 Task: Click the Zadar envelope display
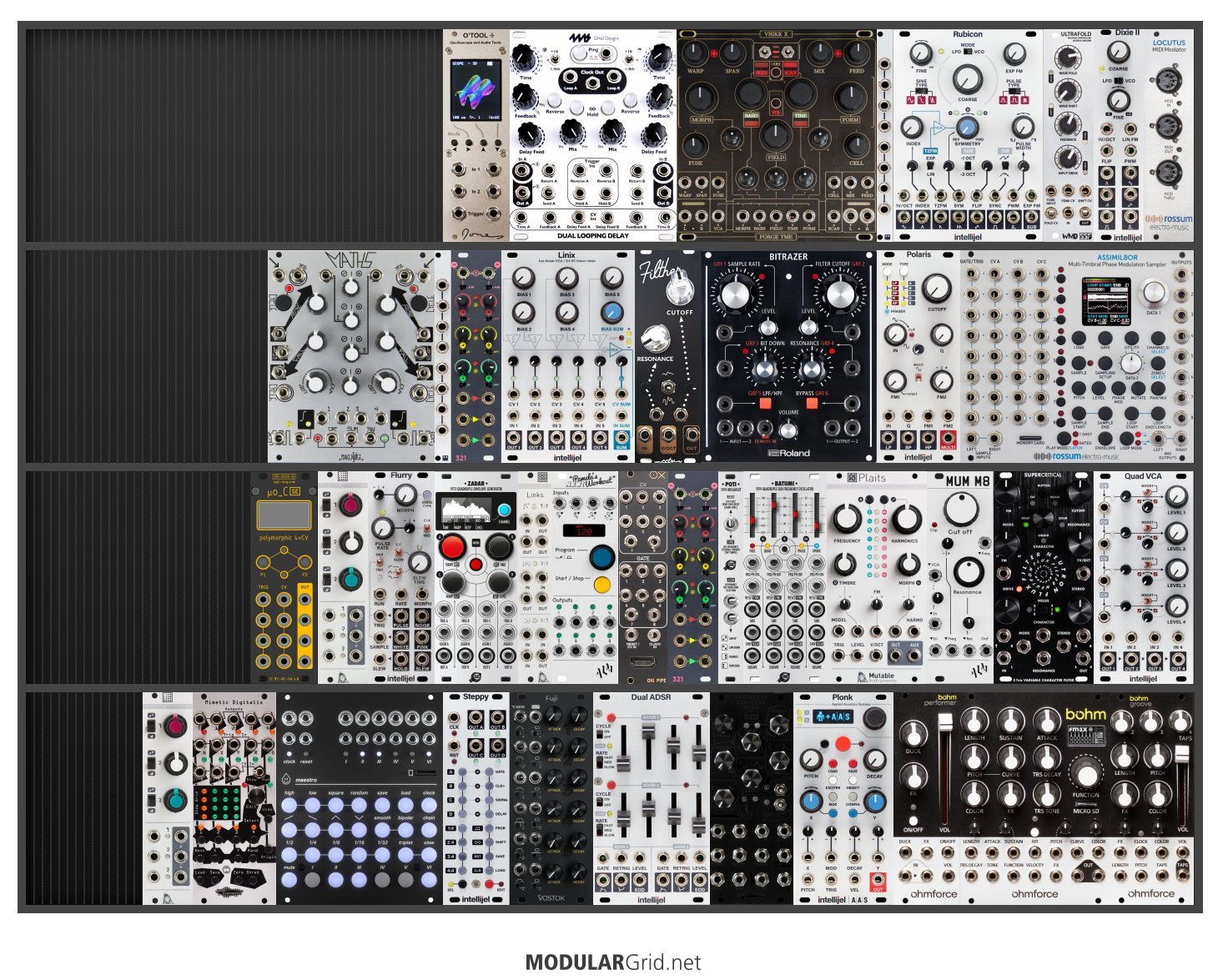(x=468, y=510)
